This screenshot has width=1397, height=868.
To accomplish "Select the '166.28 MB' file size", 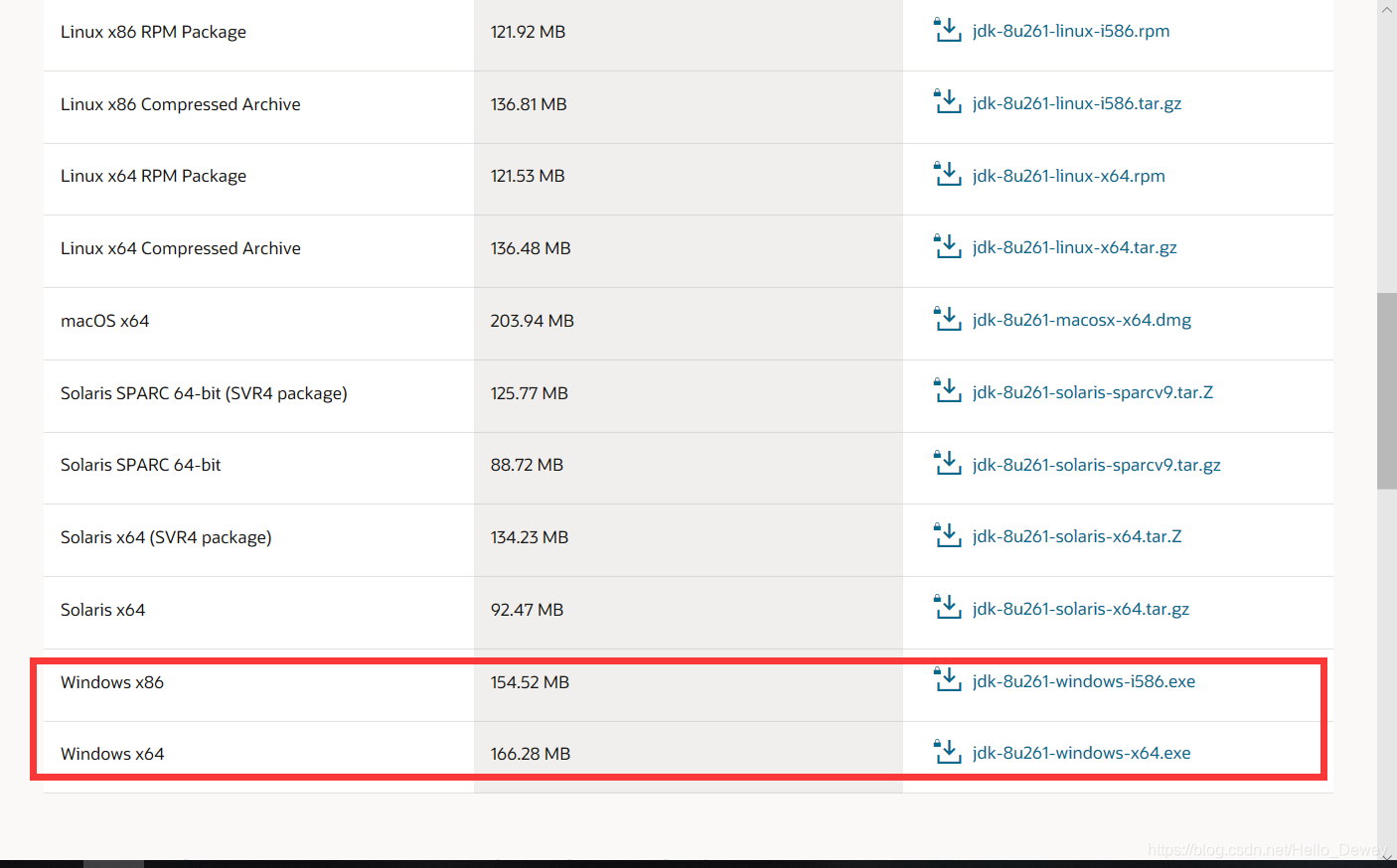I will [x=531, y=754].
